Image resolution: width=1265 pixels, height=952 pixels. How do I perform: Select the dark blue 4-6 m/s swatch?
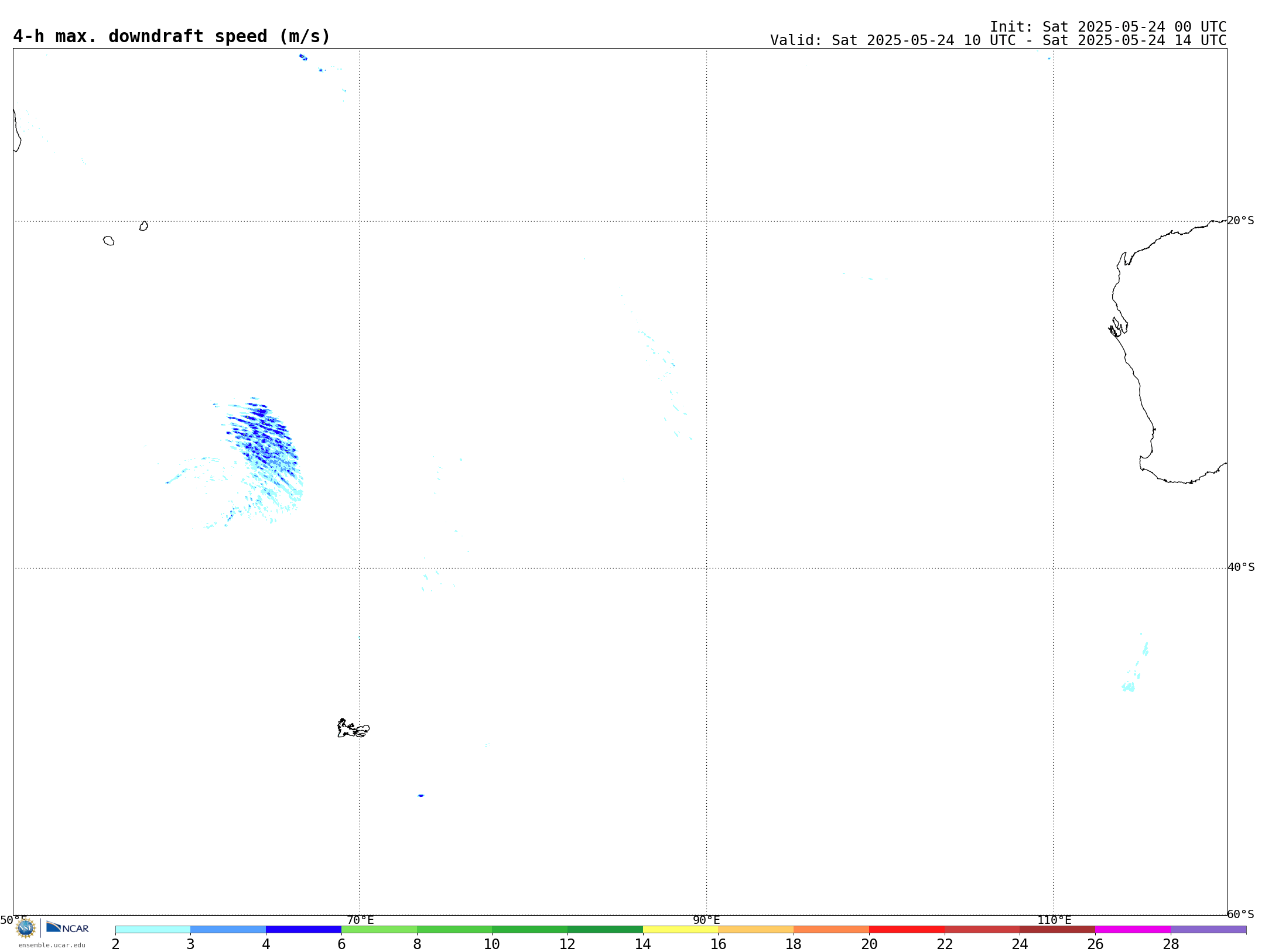click(x=303, y=930)
